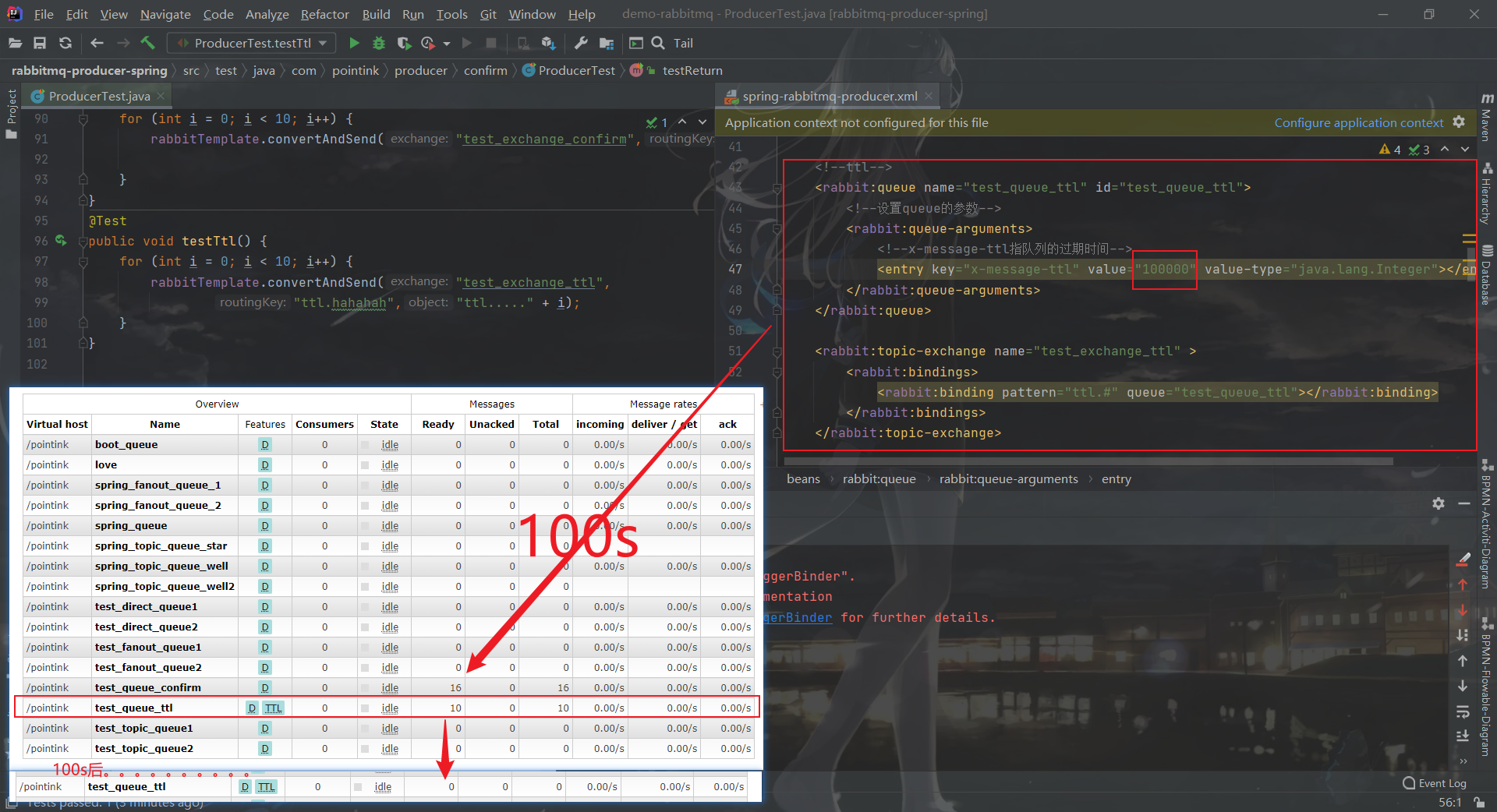The height and width of the screenshot is (812, 1497).
Task: Open the Git menu
Action: (488, 14)
